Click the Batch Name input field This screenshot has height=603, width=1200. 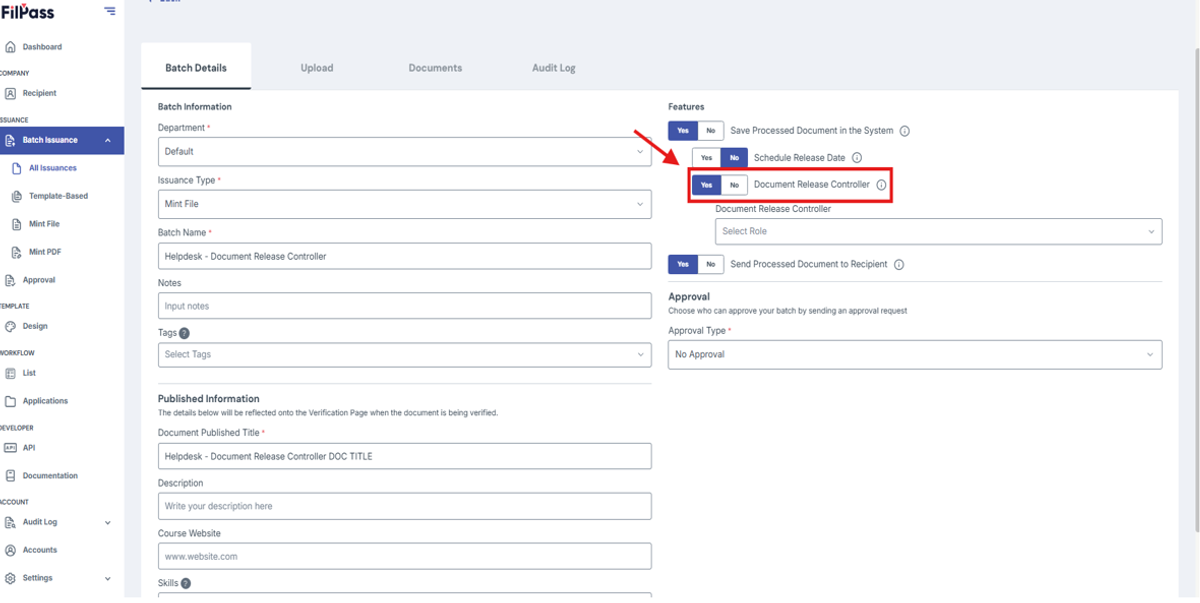coord(404,256)
